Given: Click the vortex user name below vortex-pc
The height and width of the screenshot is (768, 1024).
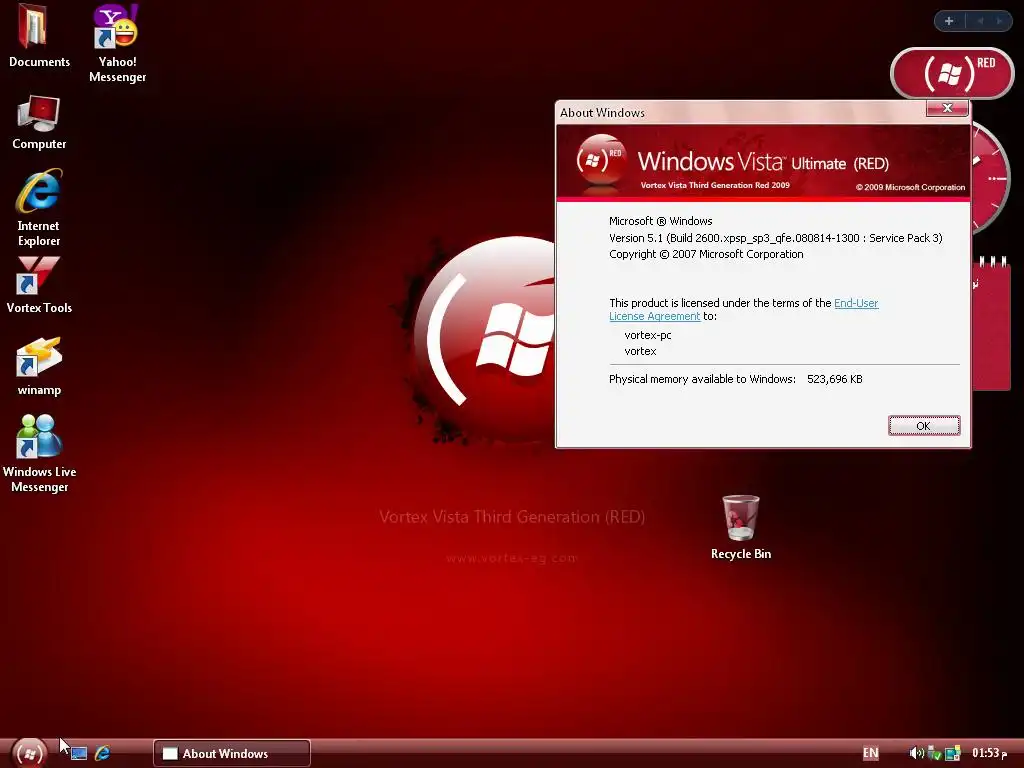Looking at the screenshot, I should point(640,351).
